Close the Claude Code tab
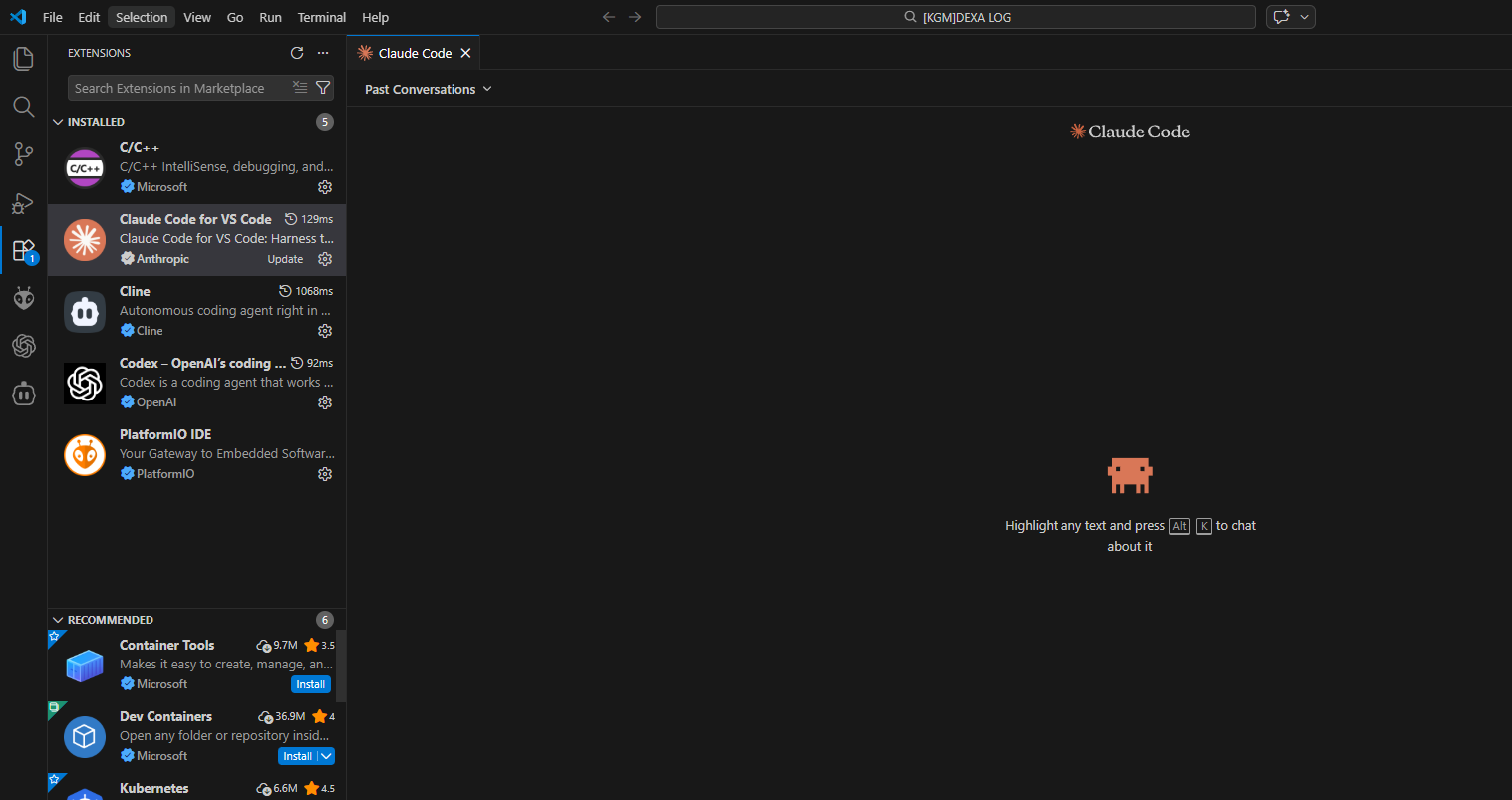Viewport: 1512px width, 800px height. 465,53
